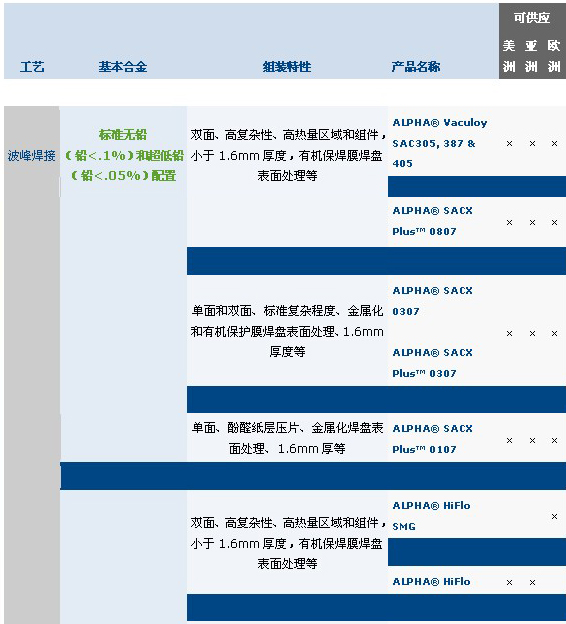Click the green 标准无铅 alloy heading
Viewport: 566px width, 624px height.
point(123,135)
